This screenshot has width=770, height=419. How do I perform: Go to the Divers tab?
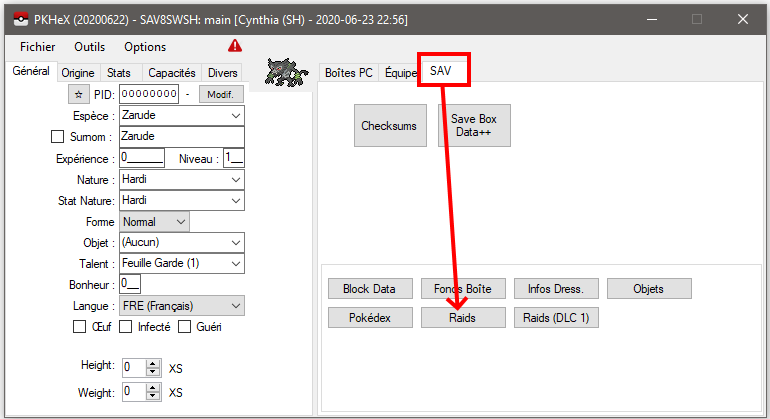click(222, 73)
